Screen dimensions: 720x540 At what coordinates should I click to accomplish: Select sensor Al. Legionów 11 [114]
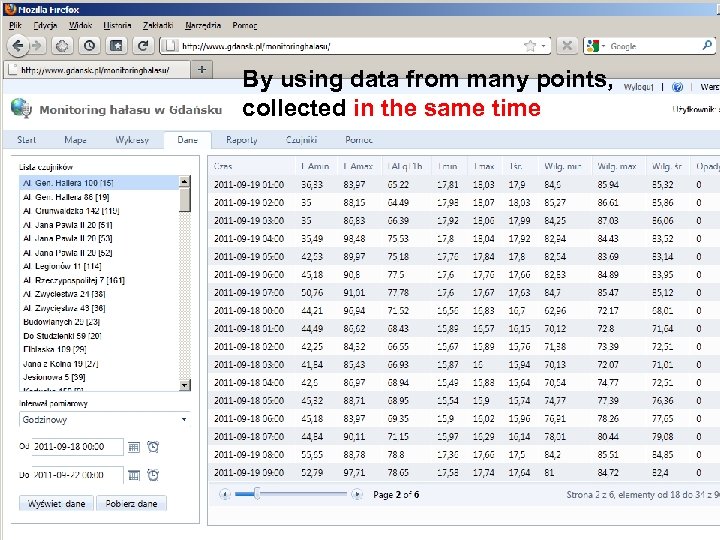99,266
